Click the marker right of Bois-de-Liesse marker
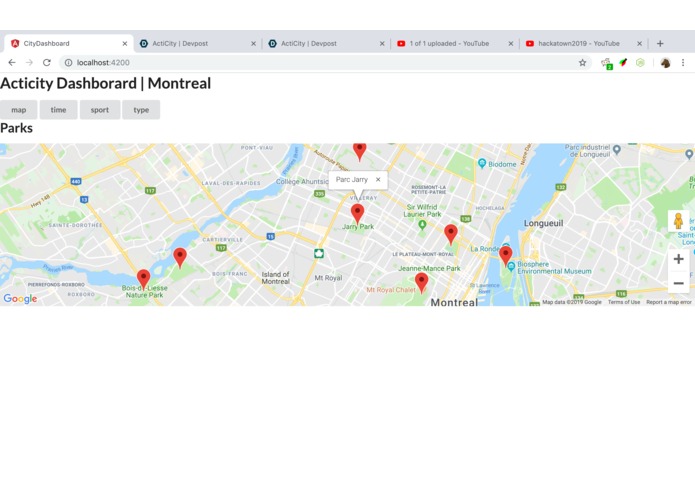Screen dimensions: 695x494 pyautogui.click(x=180, y=258)
